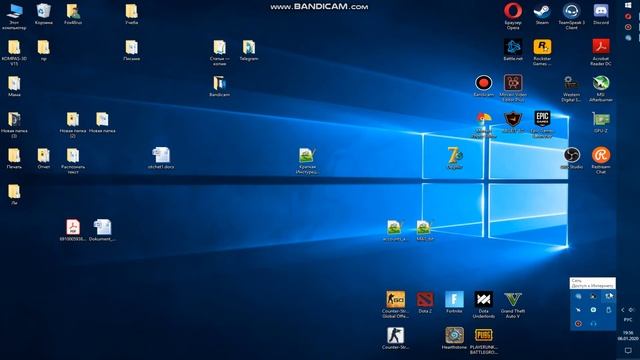Select the PUBG Battlegrounds icon
Image resolution: width=640 pixels, height=360 pixels.
point(484,340)
